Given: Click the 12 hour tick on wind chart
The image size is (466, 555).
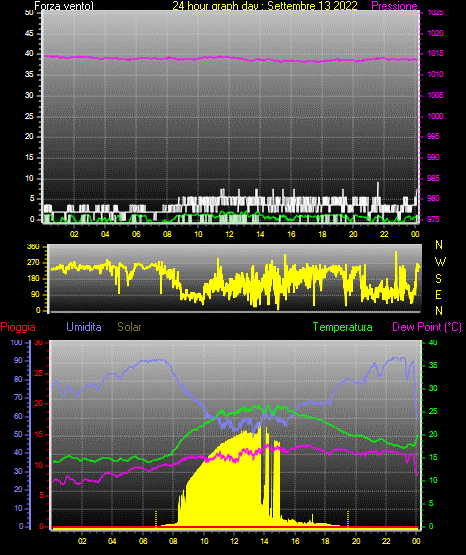Looking at the screenshot, I should [229, 234].
